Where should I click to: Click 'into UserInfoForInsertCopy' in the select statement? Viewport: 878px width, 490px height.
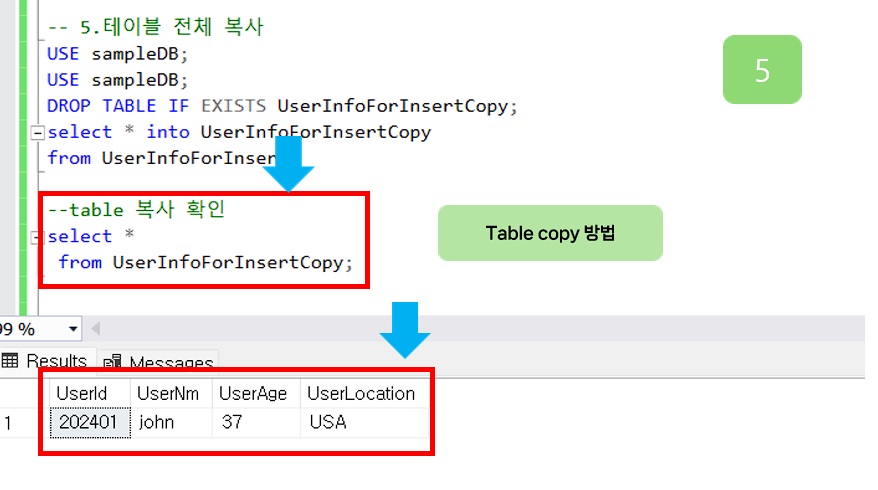coord(288,132)
